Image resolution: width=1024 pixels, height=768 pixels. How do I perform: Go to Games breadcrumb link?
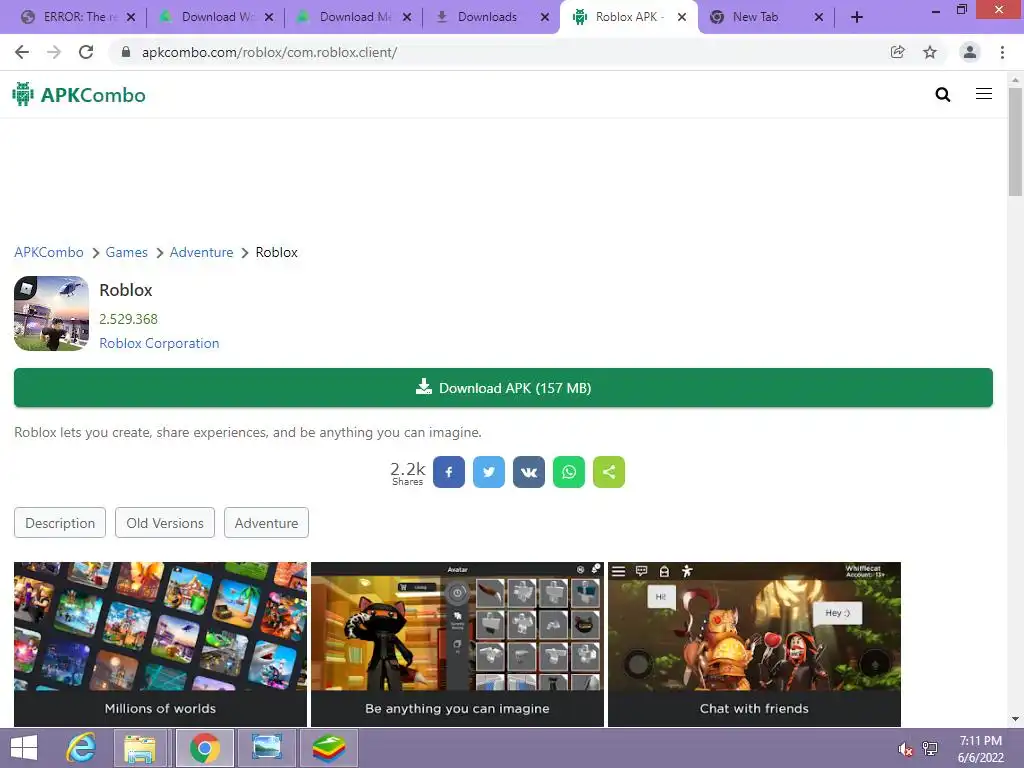127,252
